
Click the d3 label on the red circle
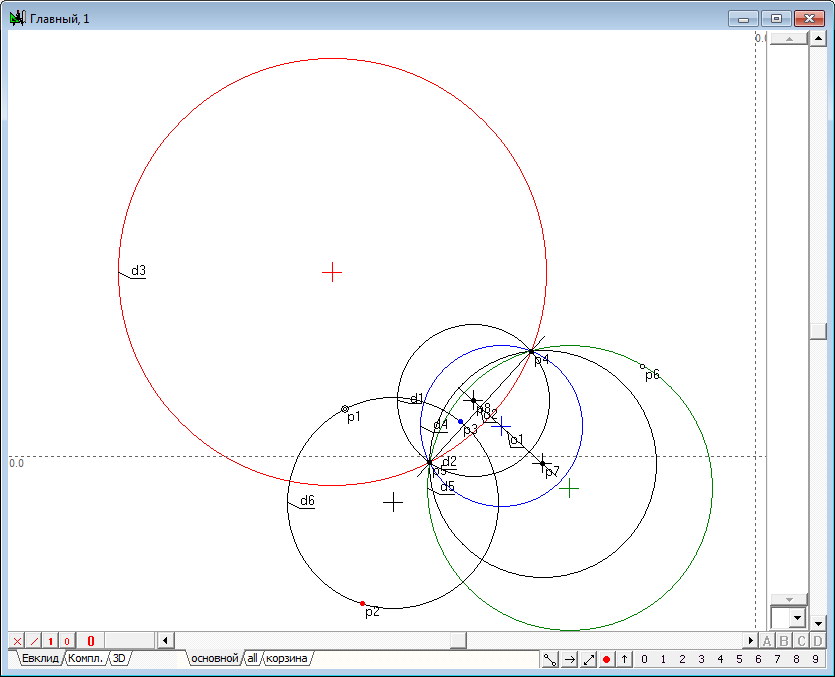click(138, 271)
